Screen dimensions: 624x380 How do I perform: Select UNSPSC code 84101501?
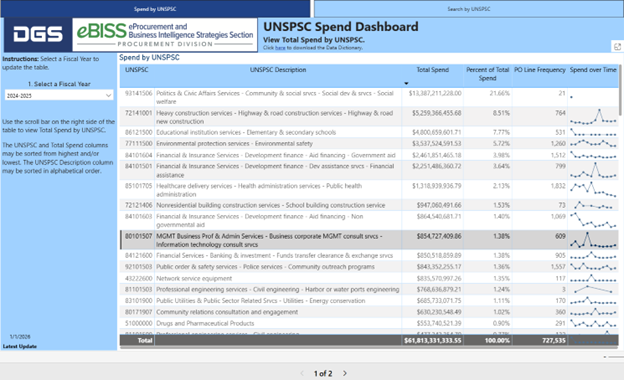(x=138, y=166)
